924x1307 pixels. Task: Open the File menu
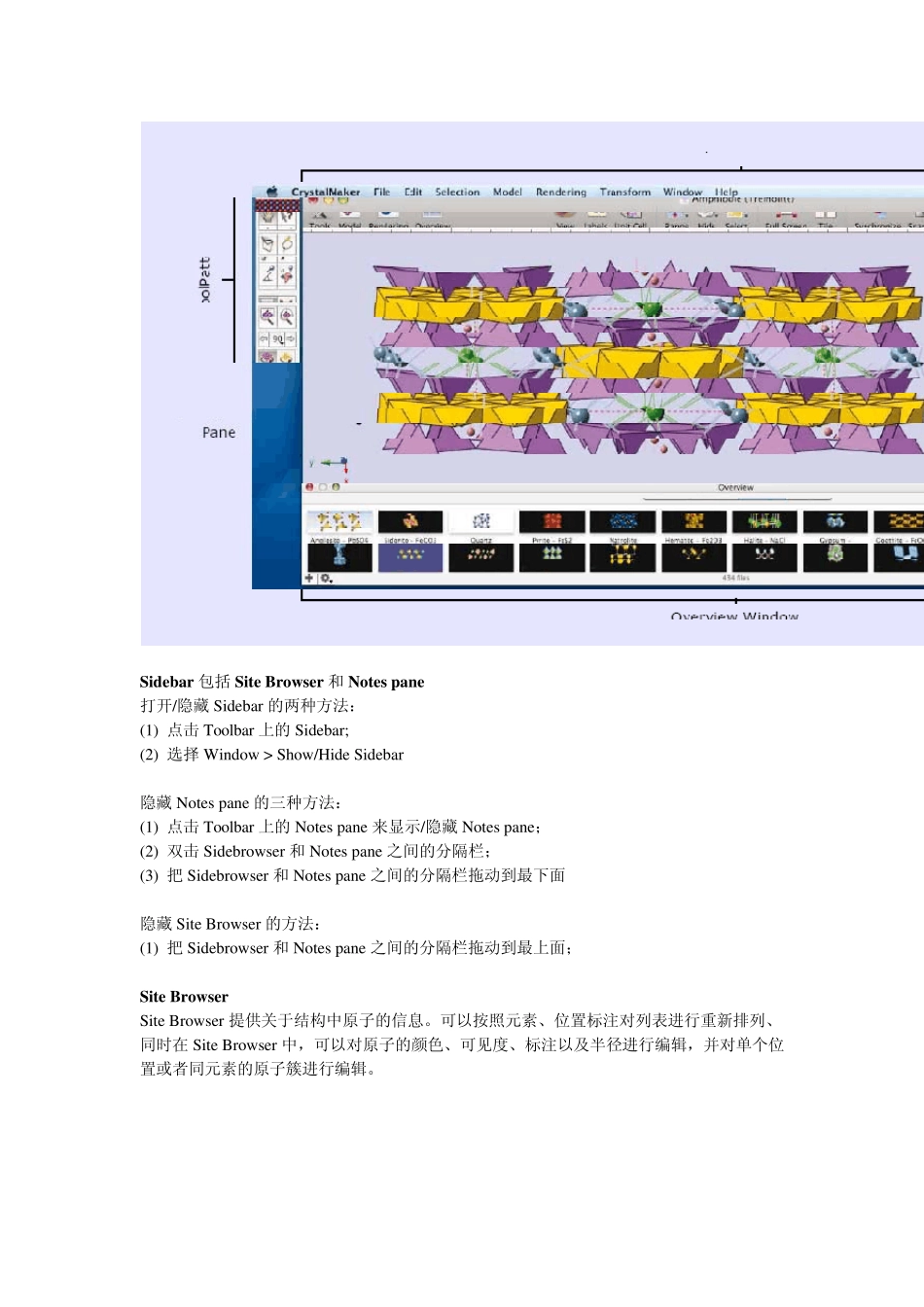pyautogui.click(x=381, y=192)
